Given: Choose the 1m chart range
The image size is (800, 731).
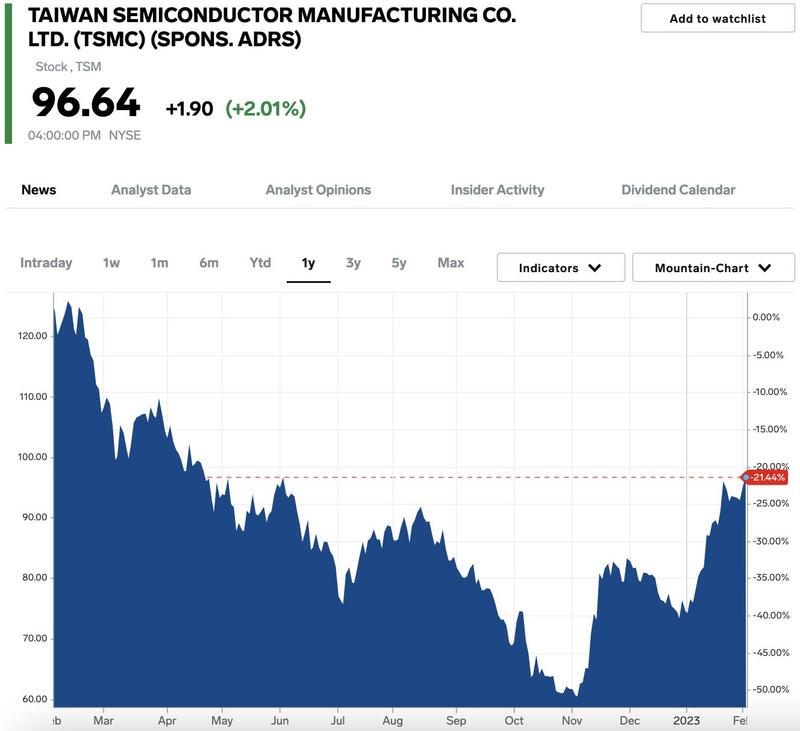Looking at the screenshot, I should [159, 263].
